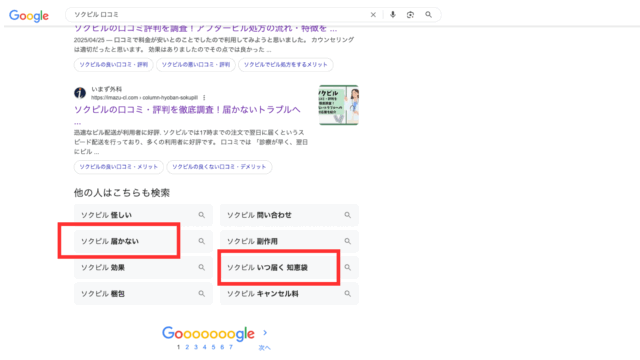Select the ソクピルの良い口コミ・評判 chip
Image resolution: width=640 pixels, height=360 pixels.
(x=113, y=64)
